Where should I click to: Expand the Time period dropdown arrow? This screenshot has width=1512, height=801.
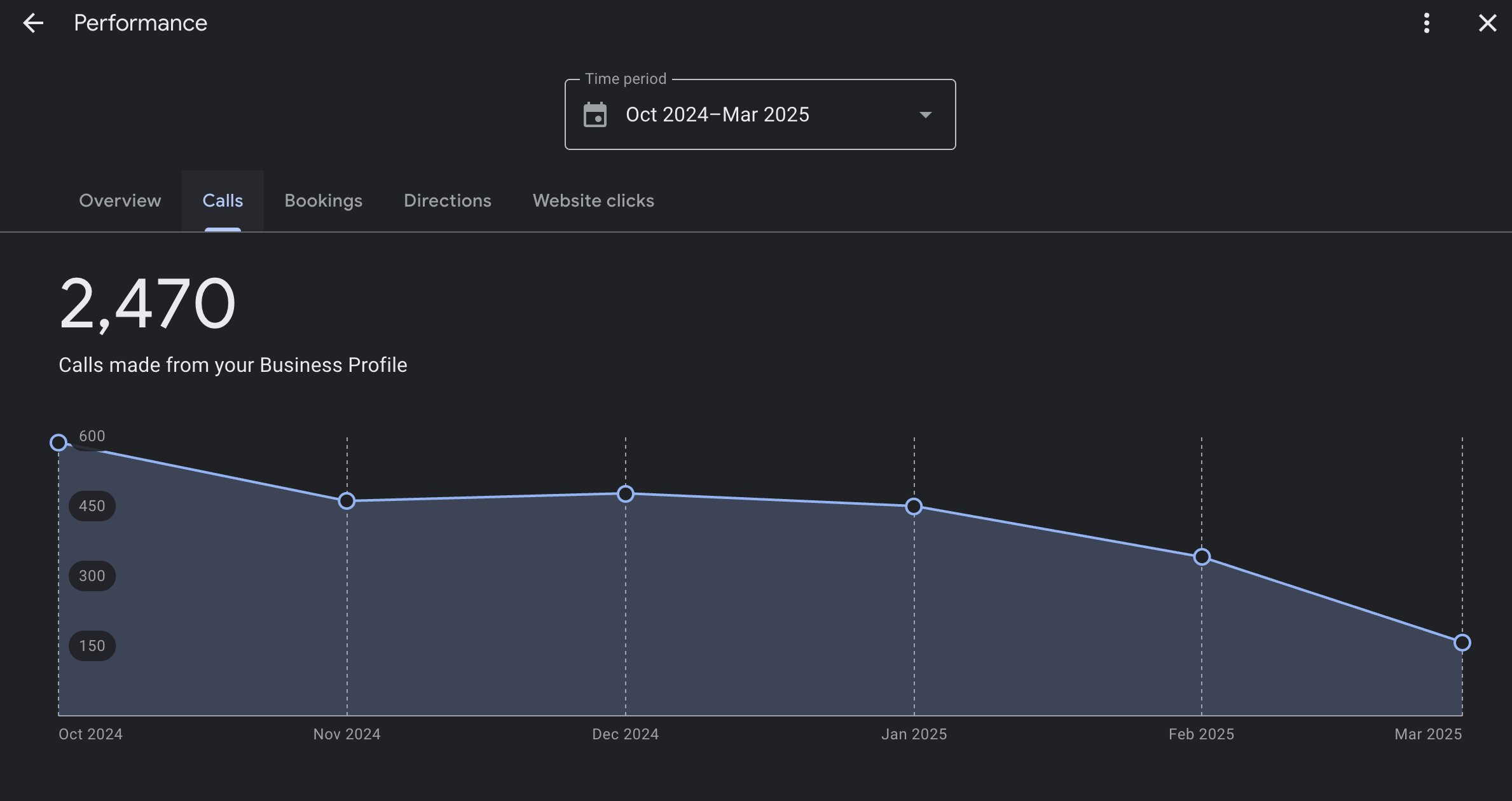926,115
